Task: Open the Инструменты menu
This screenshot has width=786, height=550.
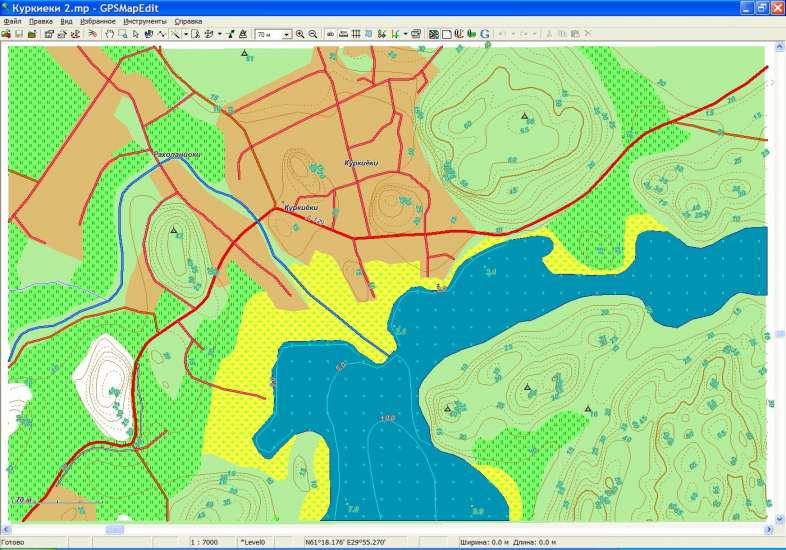Action: click(x=145, y=20)
